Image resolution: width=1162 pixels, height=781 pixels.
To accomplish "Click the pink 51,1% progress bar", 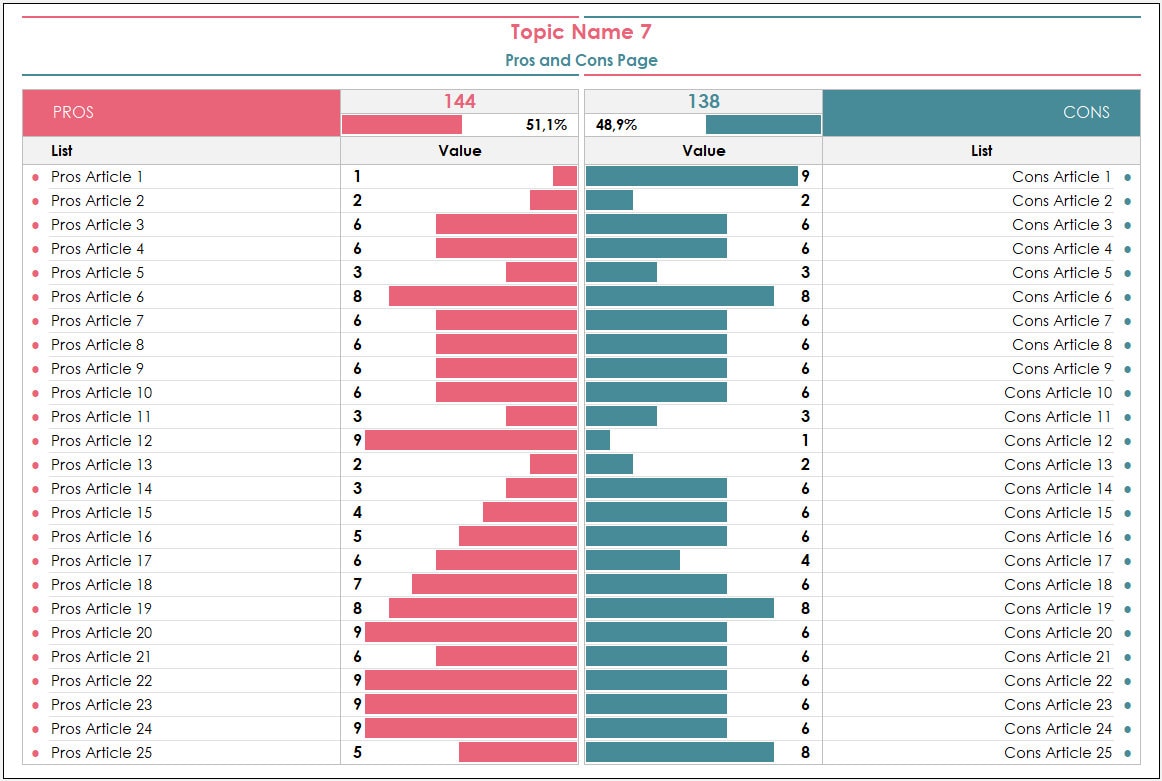I will (402, 124).
